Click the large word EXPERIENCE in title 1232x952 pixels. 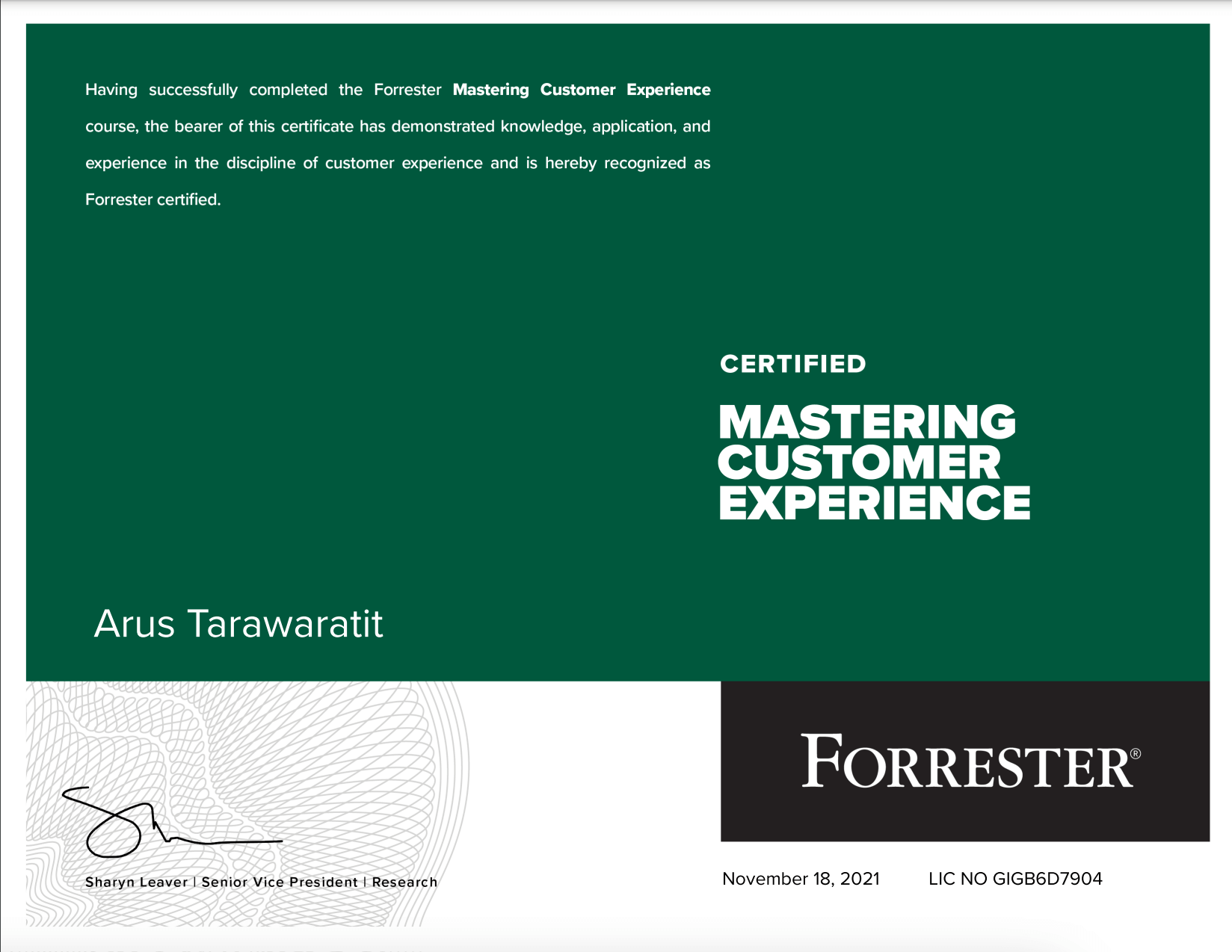pyautogui.click(x=874, y=503)
